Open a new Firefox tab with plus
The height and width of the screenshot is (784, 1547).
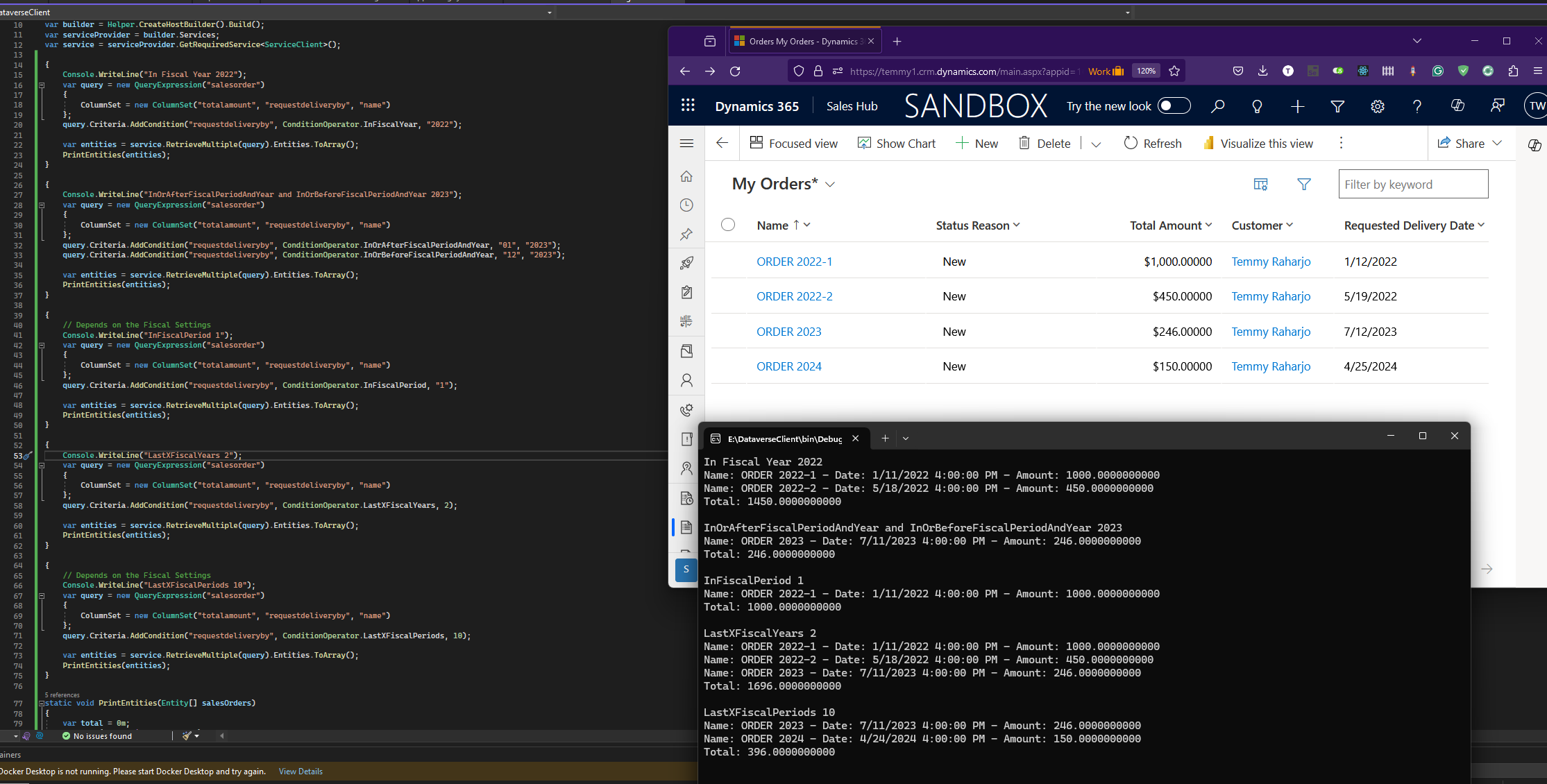click(x=897, y=42)
